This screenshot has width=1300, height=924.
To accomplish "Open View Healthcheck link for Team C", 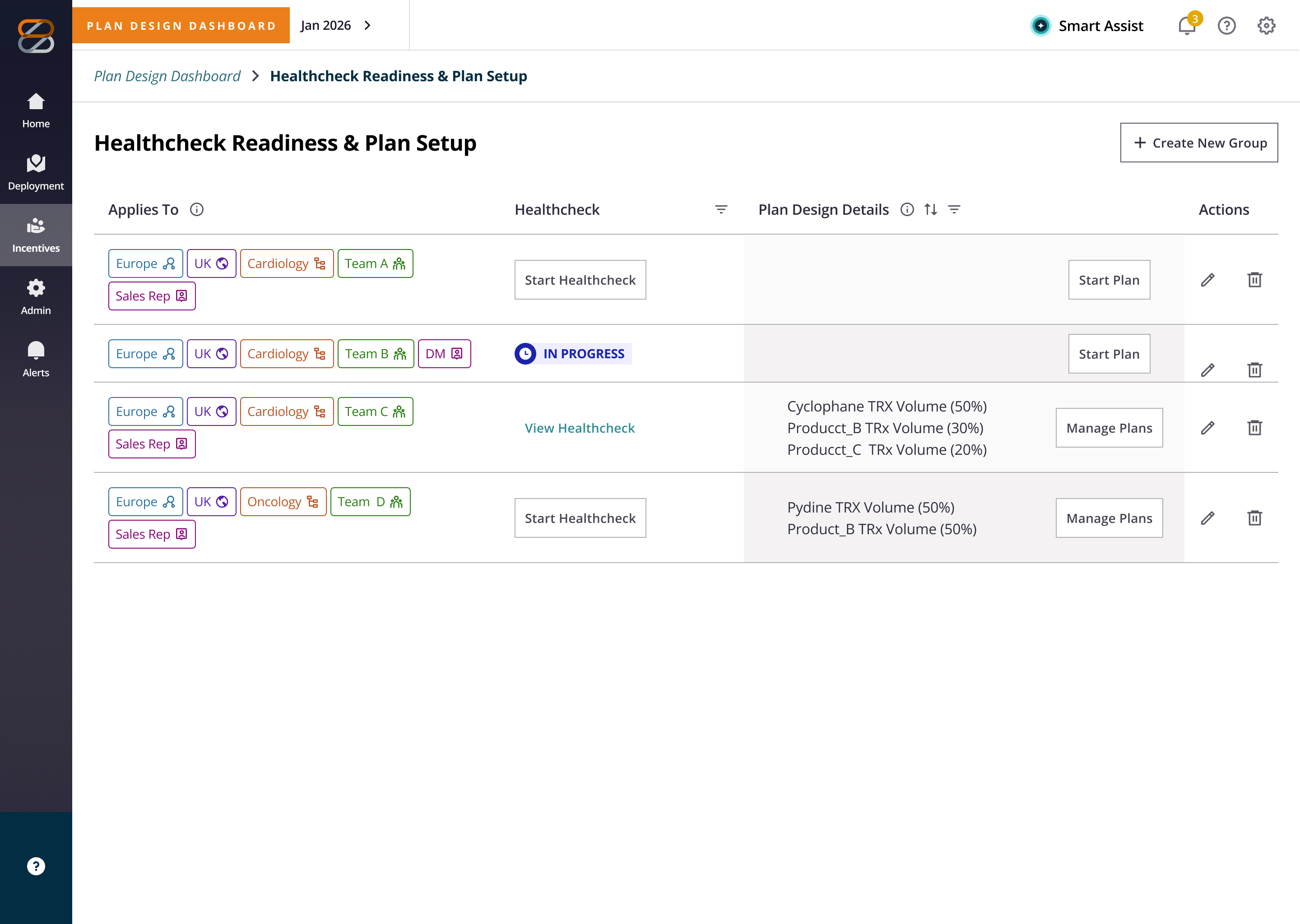I will pos(580,428).
